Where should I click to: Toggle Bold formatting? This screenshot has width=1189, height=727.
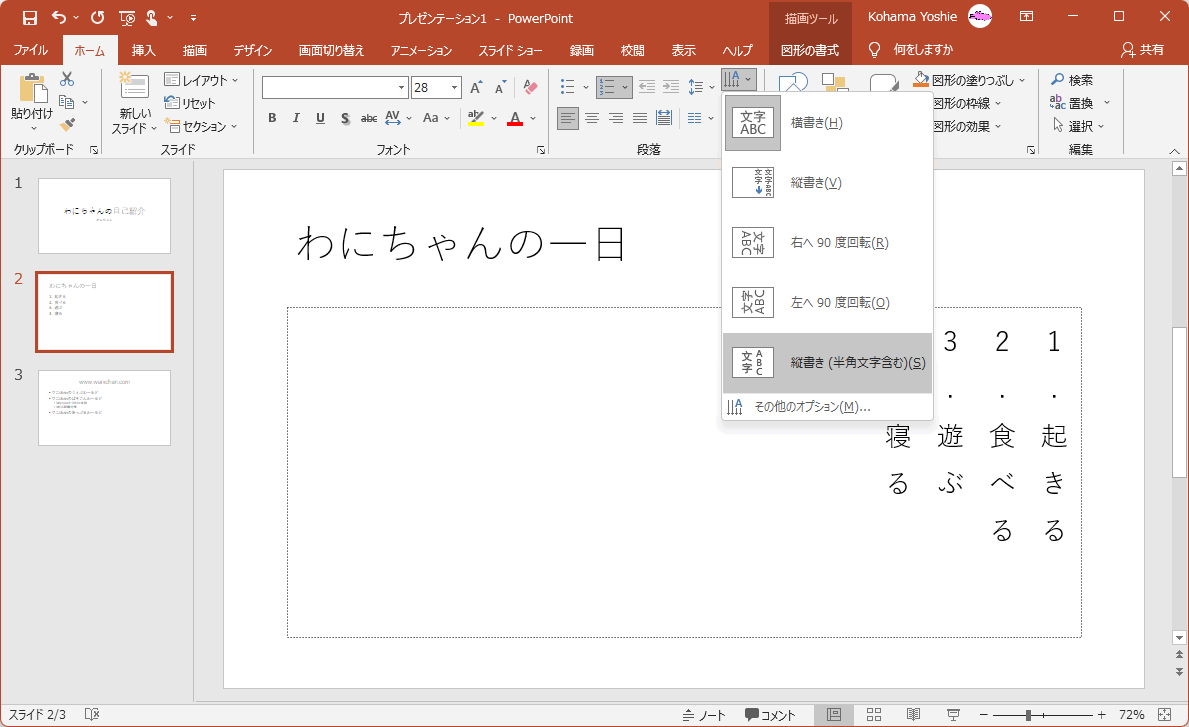pyautogui.click(x=272, y=118)
